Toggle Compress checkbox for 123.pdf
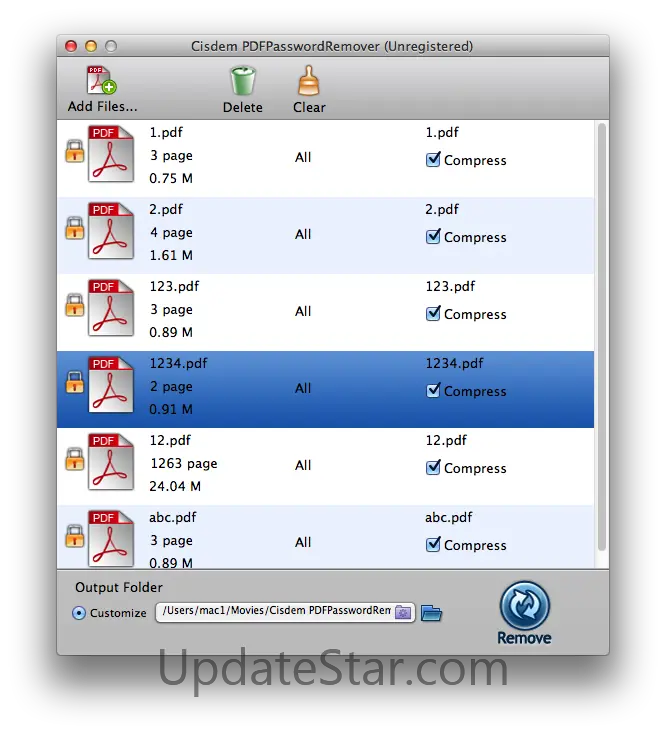Screen dimensions: 666x734 pyautogui.click(x=433, y=313)
